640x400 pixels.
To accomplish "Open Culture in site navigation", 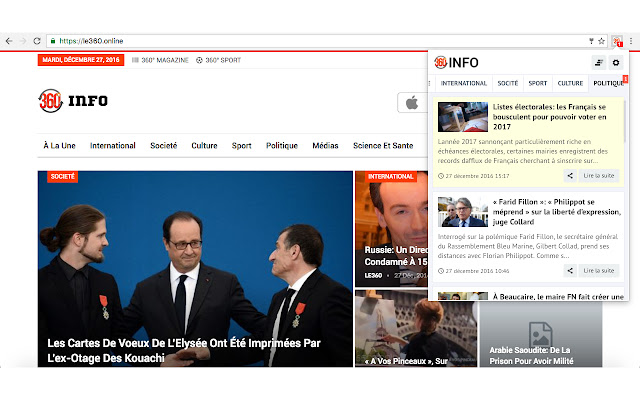I will [x=204, y=145].
